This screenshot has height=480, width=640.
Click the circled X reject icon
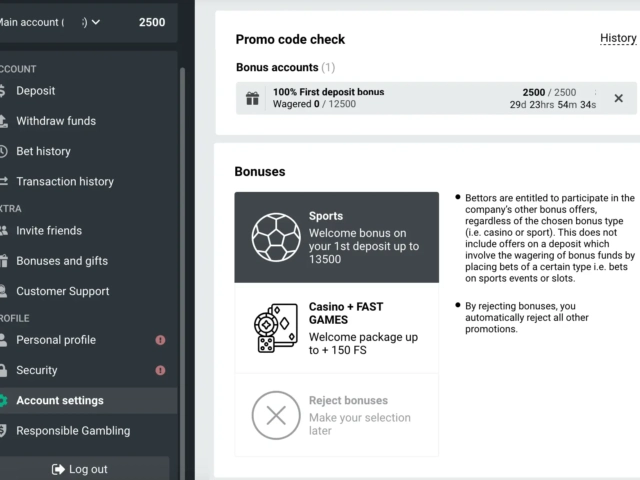click(276, 416)
